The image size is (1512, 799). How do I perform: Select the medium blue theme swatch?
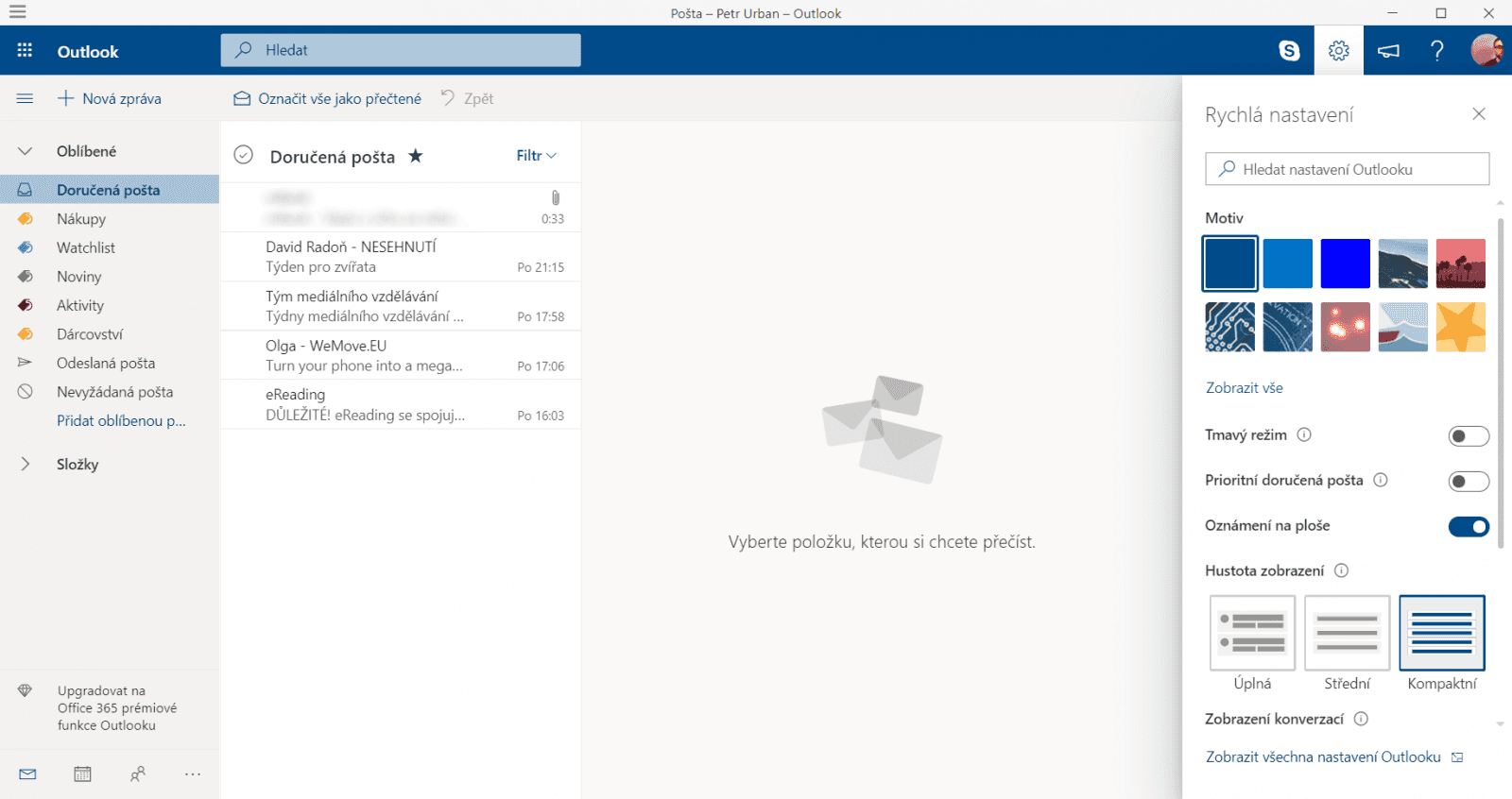point(1288,263)
